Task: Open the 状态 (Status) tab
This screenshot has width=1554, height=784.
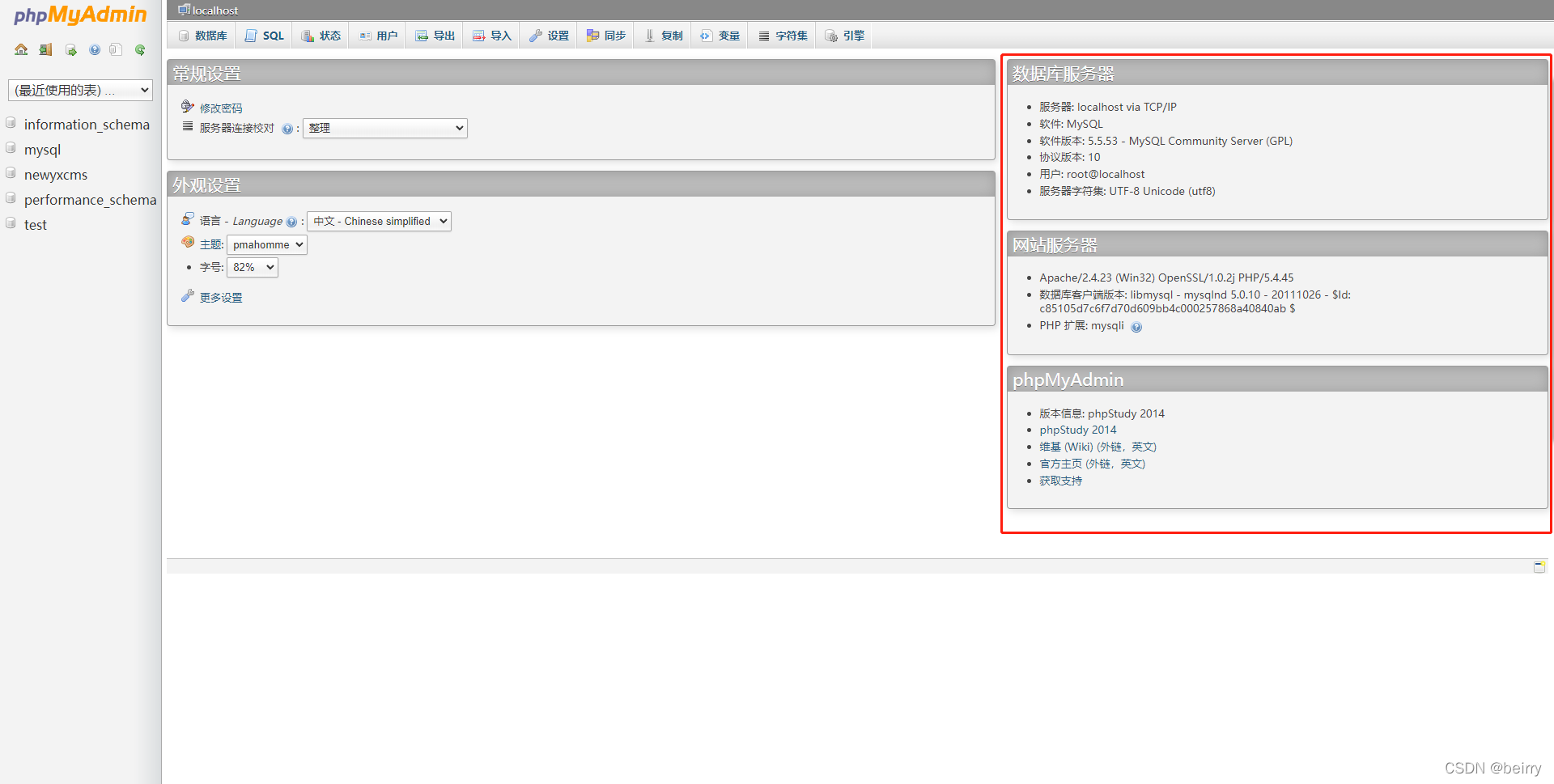Action: 321,36
